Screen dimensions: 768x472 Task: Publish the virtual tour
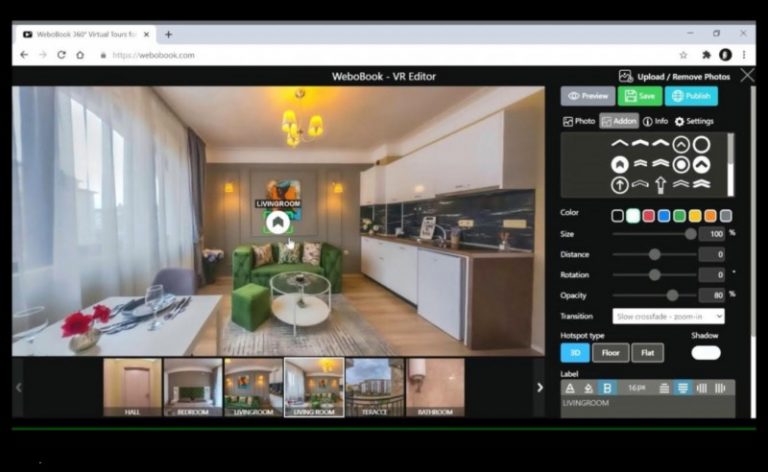[x=691, y=96]
